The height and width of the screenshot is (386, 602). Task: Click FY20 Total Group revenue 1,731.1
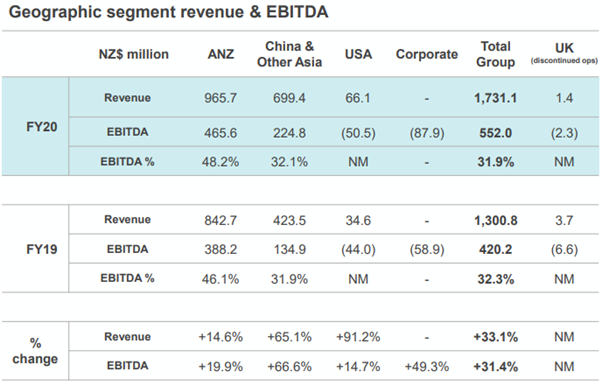click(x=495, y=98)
